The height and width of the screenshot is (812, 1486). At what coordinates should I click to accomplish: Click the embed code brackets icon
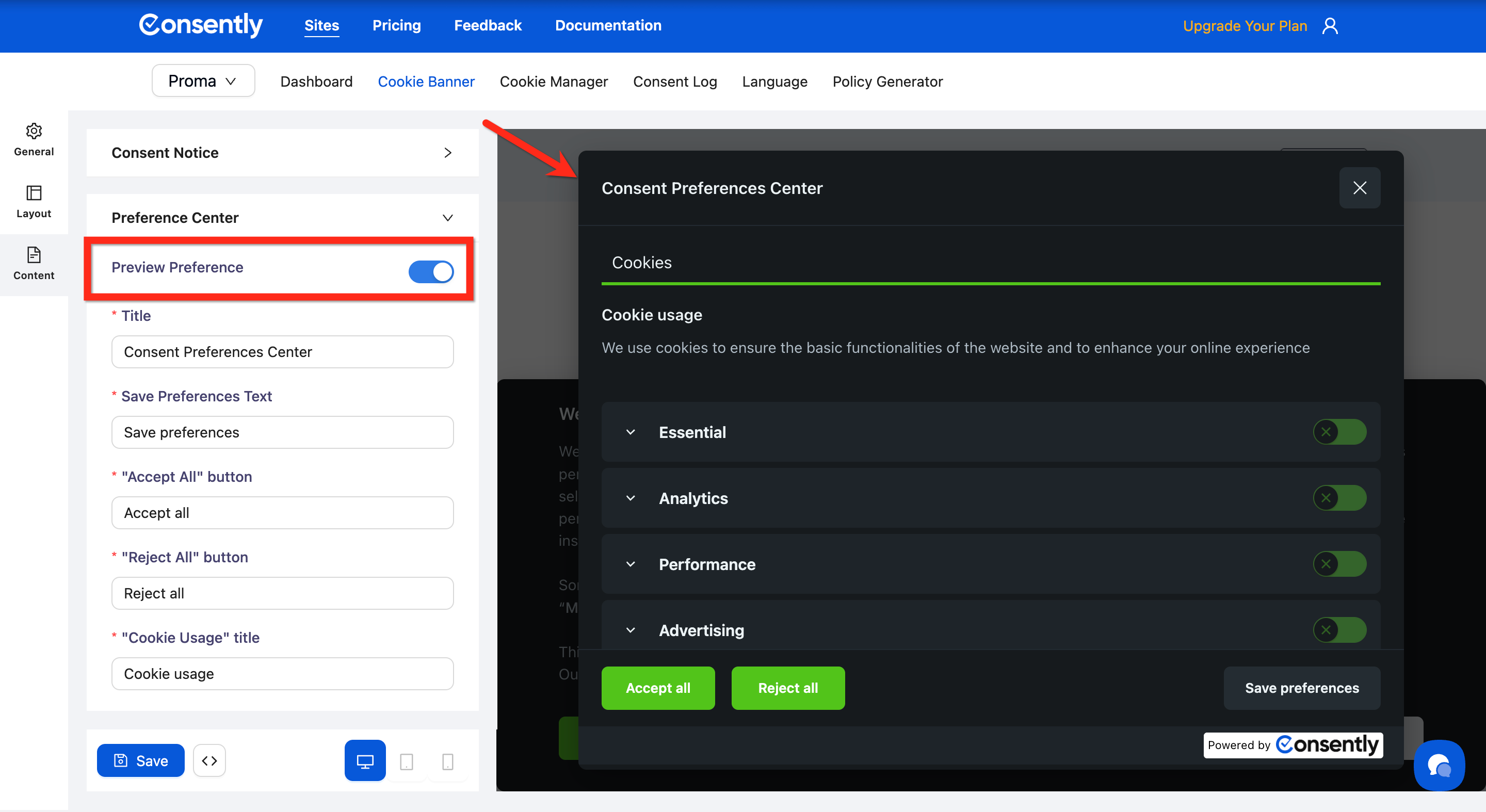point(209,761)
